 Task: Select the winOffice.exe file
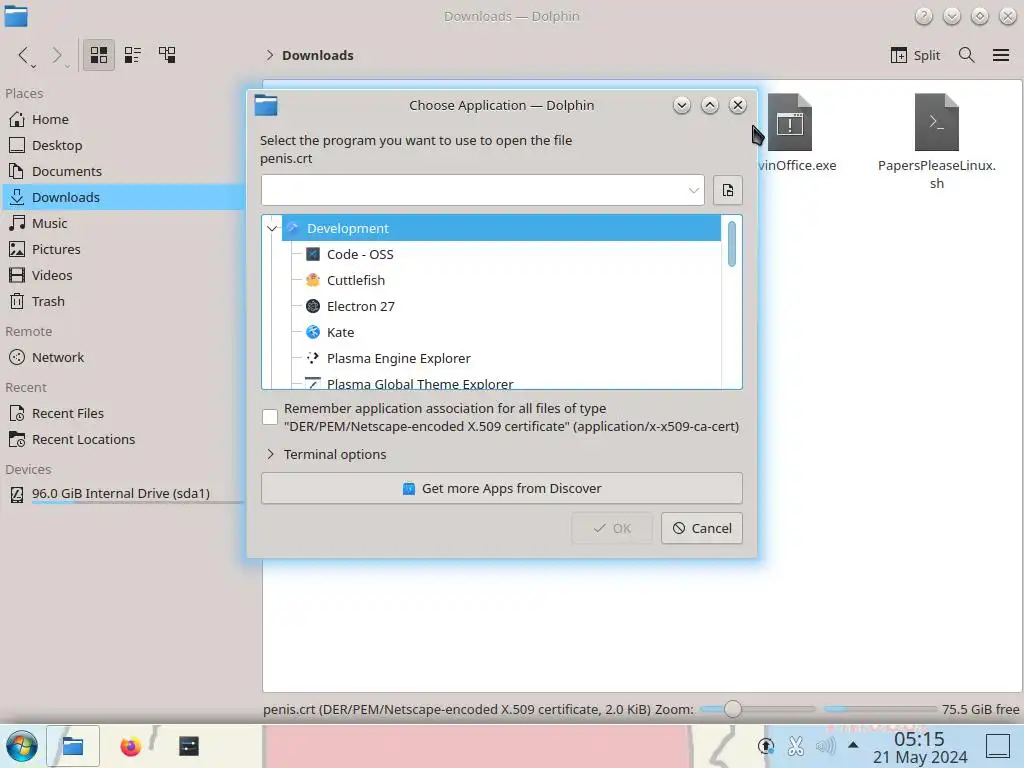pos(790,133)
